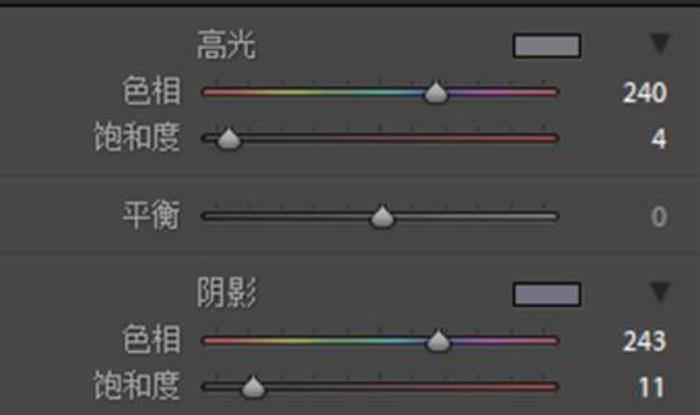Image resolution: width=700 pixels, height=415 pixels.
Task: Select the shadows saturation value 11
Action: coord(651,387)
